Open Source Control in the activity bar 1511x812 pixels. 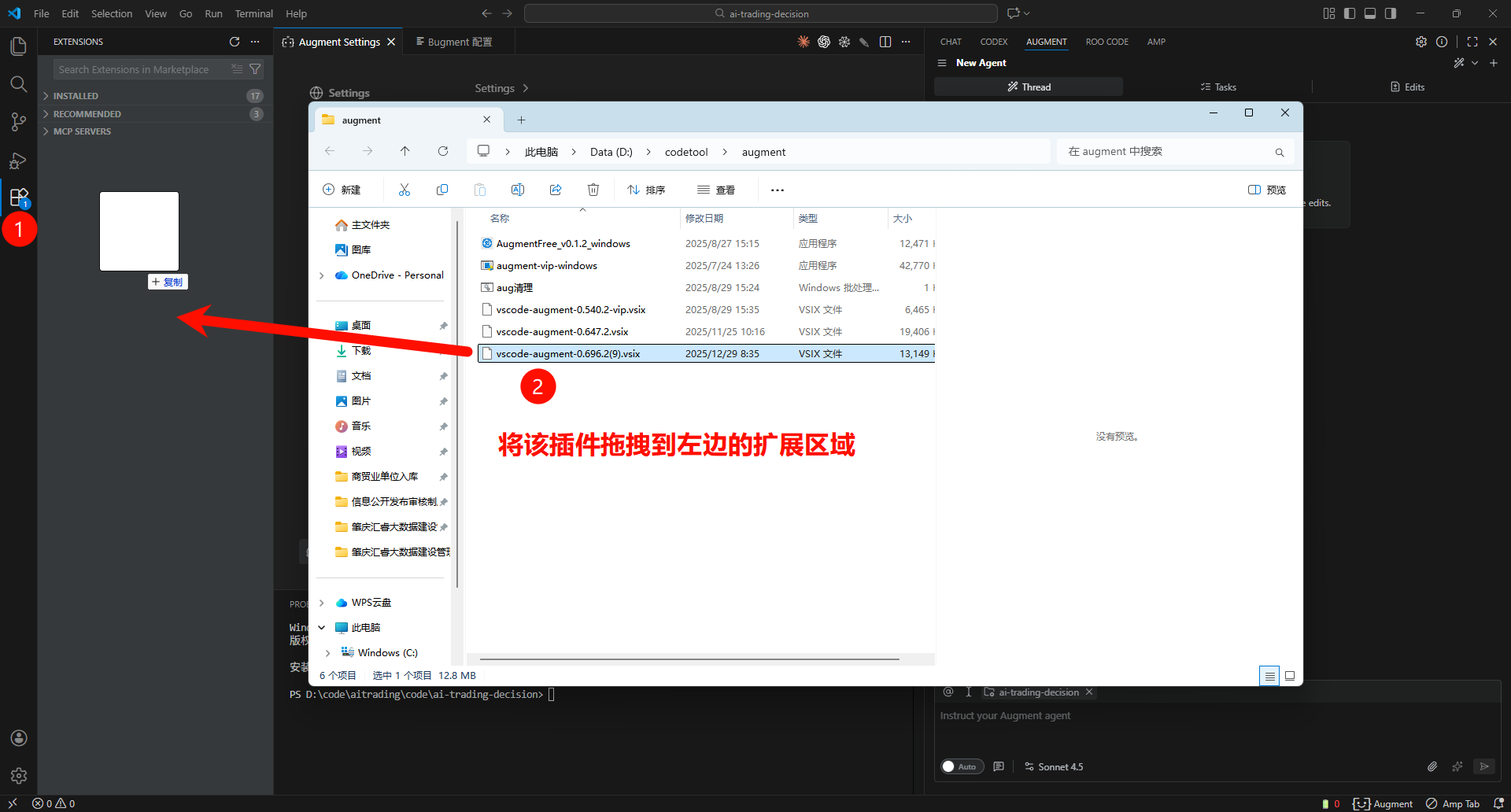[18, 122]
